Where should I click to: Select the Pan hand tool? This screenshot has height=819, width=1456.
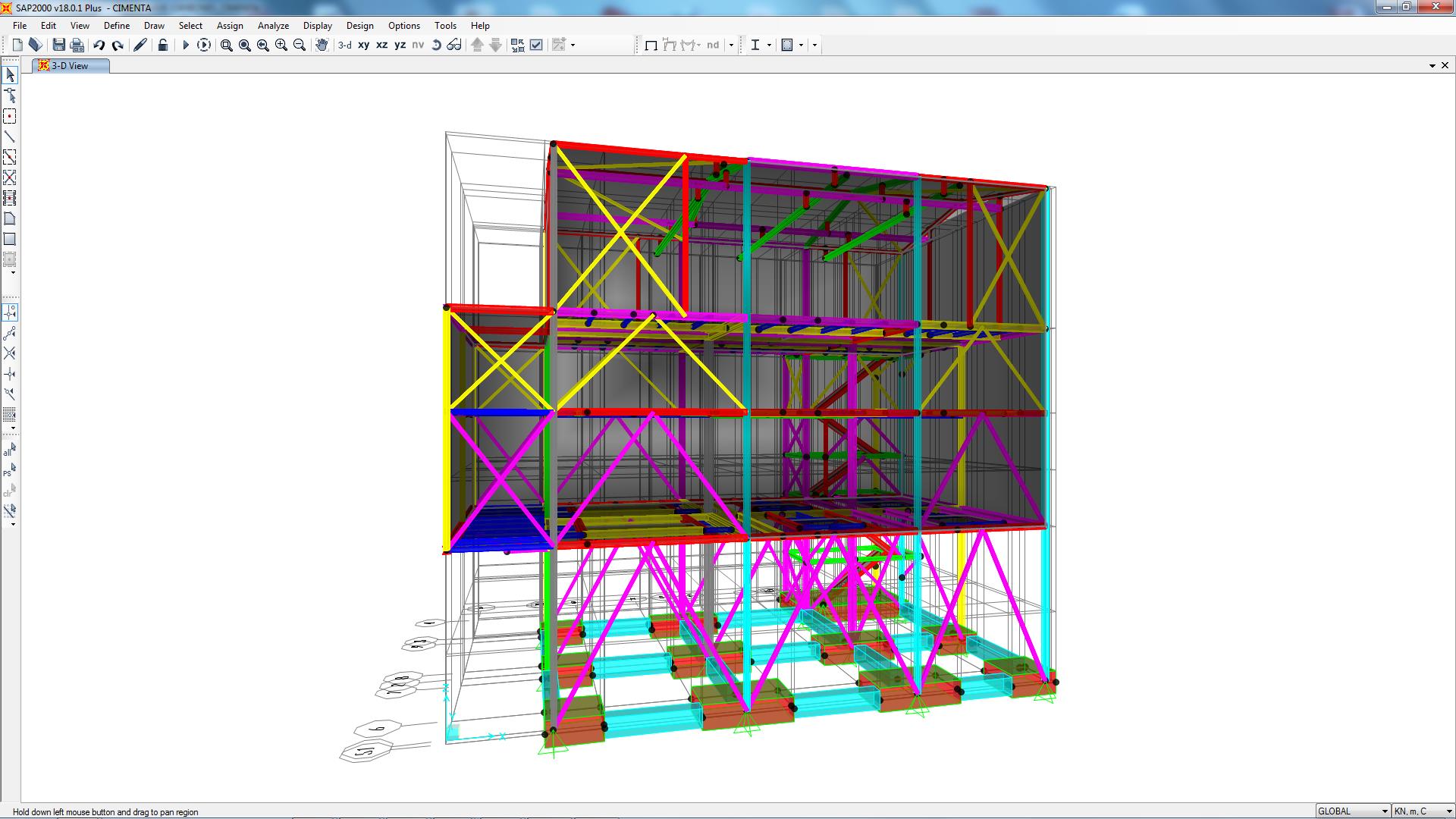pyautogui.click(x=322, y=45)
